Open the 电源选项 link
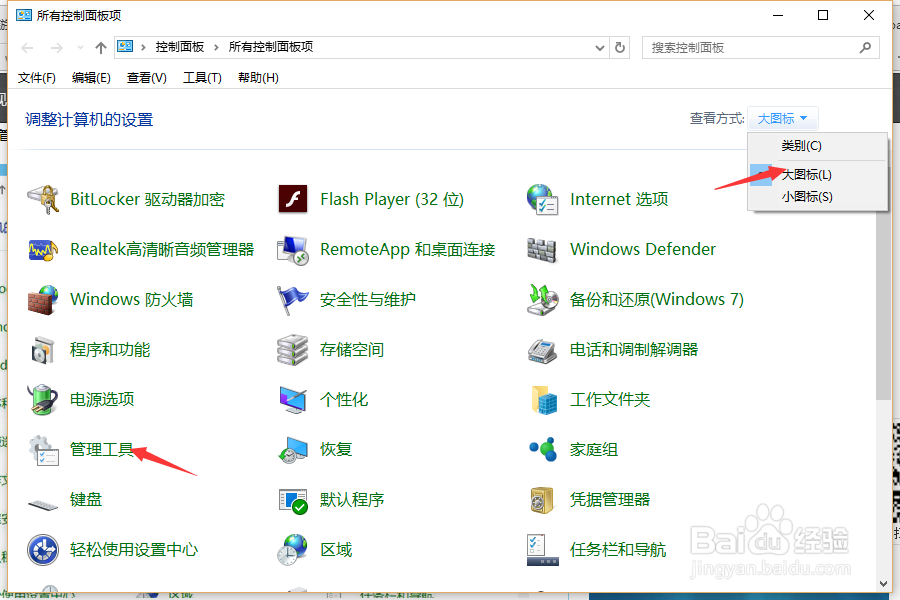Viewport: 900px width, 600px height. 102,400
